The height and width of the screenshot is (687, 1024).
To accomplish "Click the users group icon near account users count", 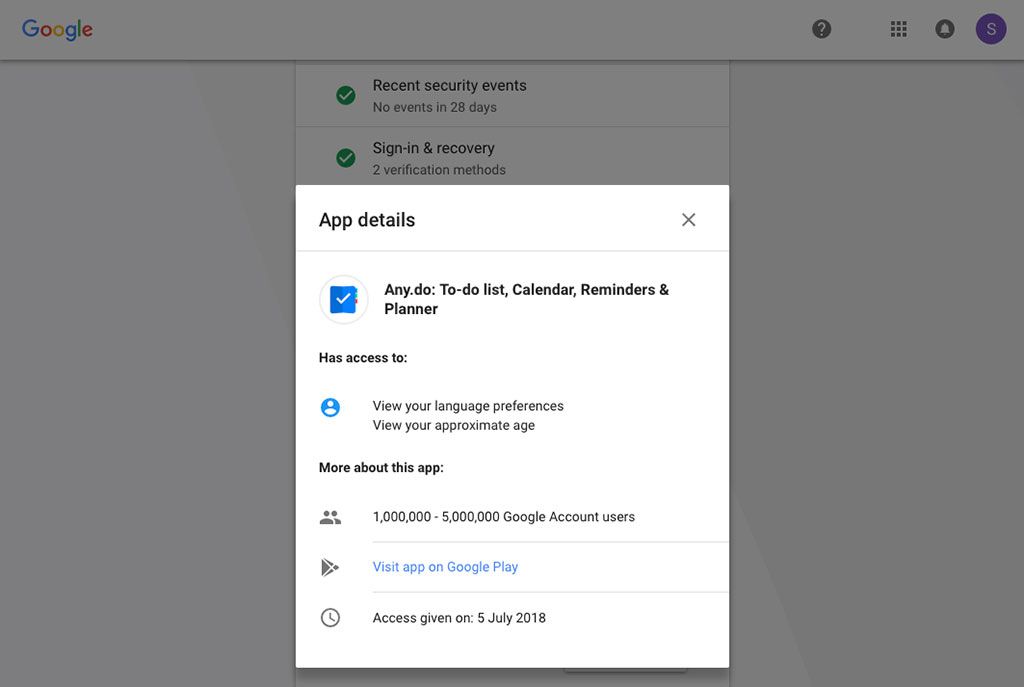I will coord(331,517).
